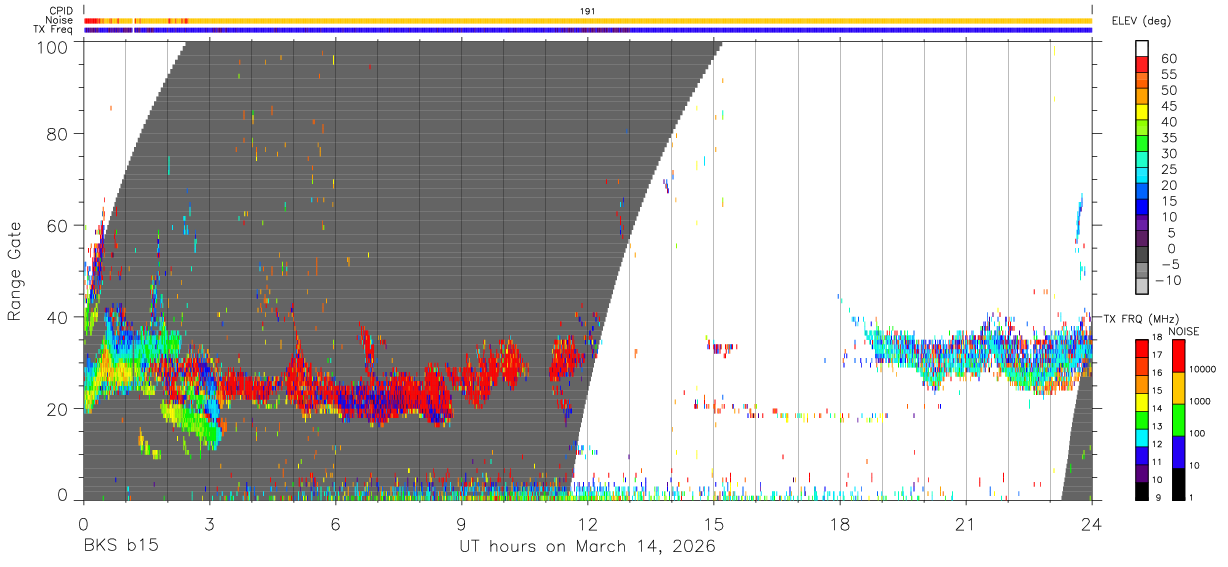Select the CPID value 191

pos(588,11)
